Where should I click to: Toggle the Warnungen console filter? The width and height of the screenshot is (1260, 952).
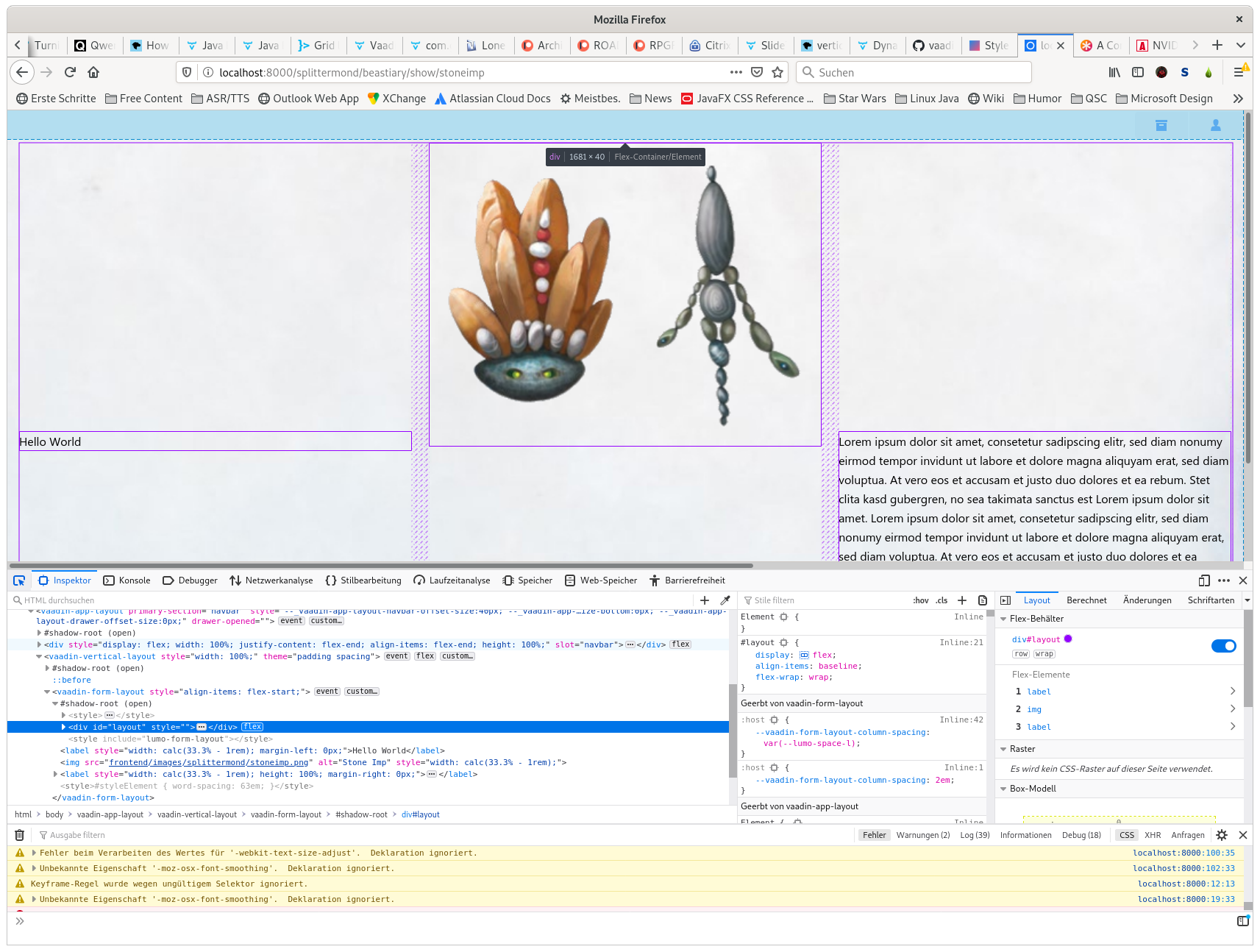point(923,835)
